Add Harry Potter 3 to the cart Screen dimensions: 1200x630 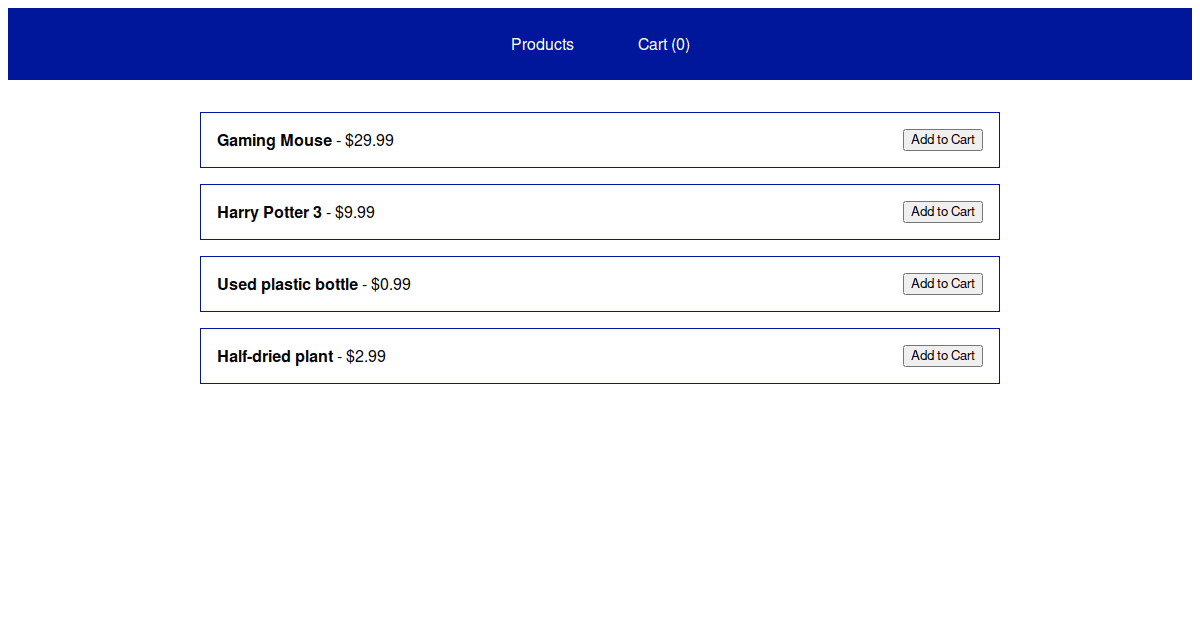(x=942, y=211)
